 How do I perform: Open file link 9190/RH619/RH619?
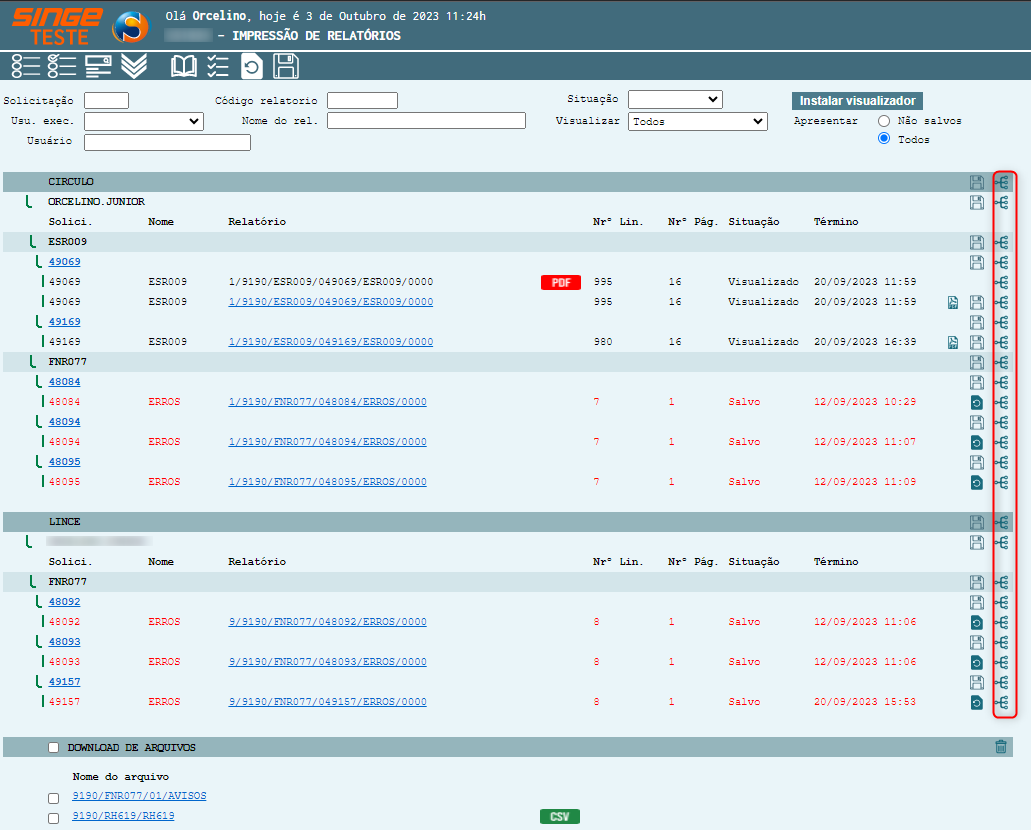click(x=124, y=816)
